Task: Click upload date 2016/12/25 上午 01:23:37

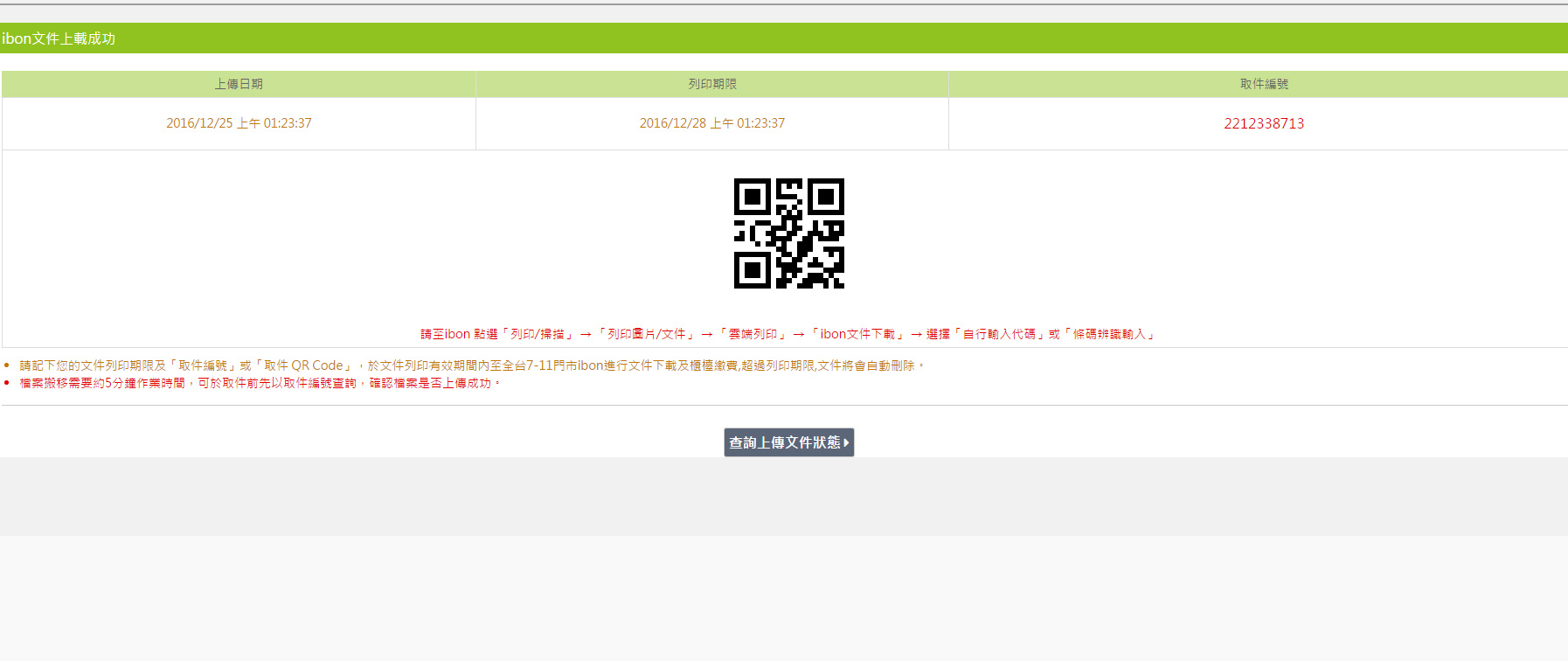Action: pos(239,123)
